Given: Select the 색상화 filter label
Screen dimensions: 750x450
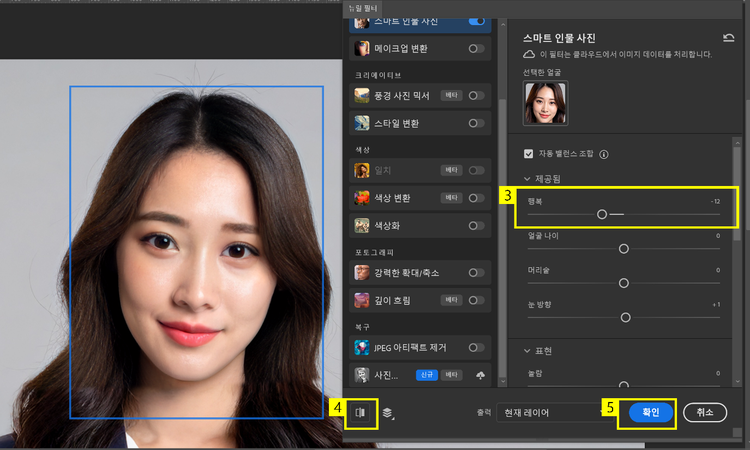Looking at the screenshot, I should point(387,226).
